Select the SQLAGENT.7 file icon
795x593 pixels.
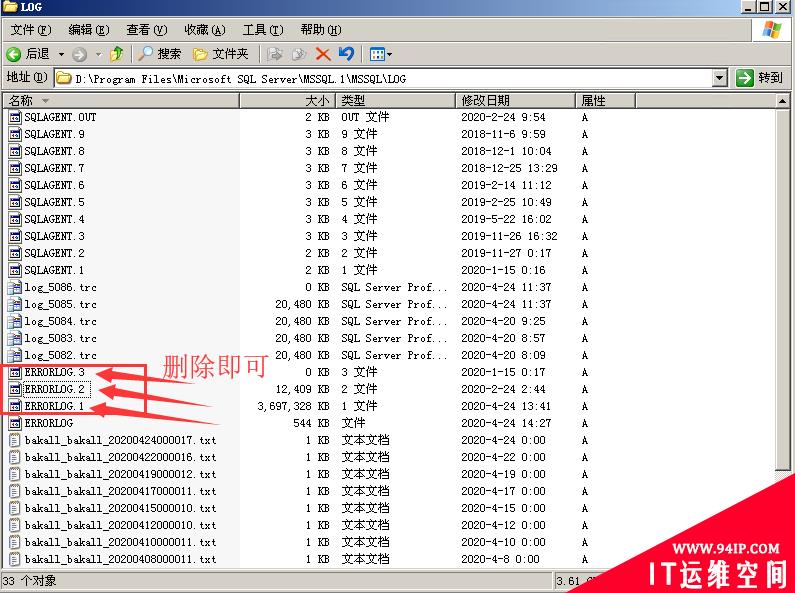click(15, 168)
